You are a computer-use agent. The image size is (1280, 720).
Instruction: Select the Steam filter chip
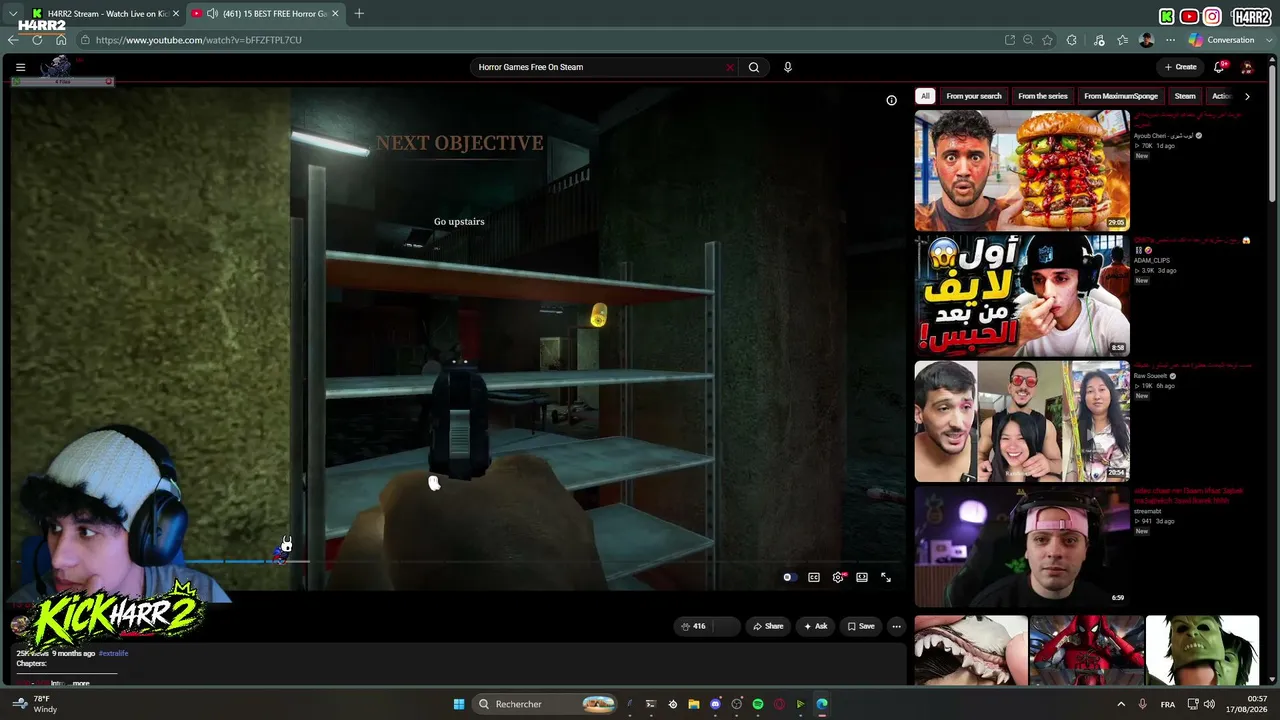[x=1185, y=96]
